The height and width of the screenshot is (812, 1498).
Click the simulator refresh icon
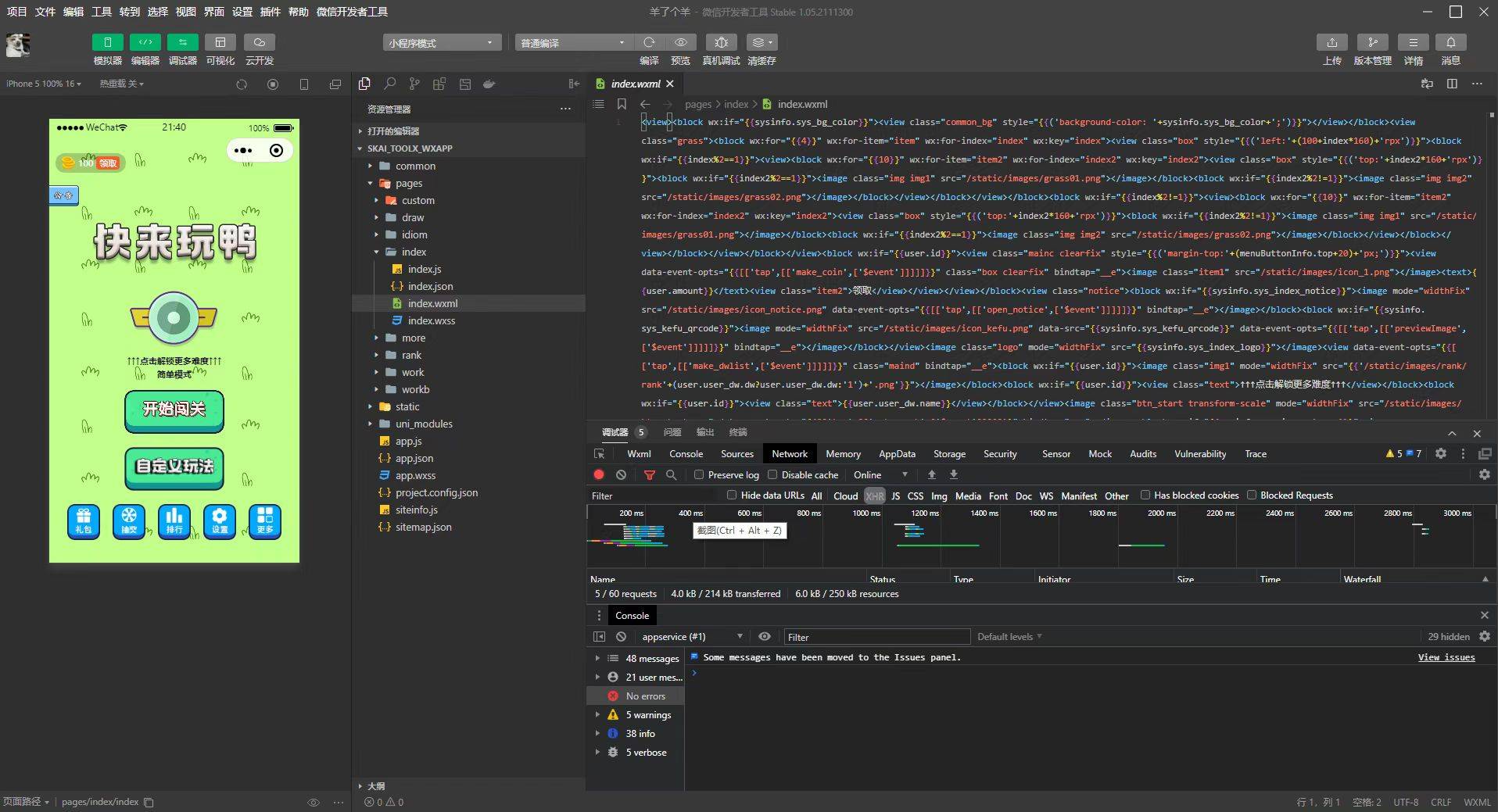(242, 84)
